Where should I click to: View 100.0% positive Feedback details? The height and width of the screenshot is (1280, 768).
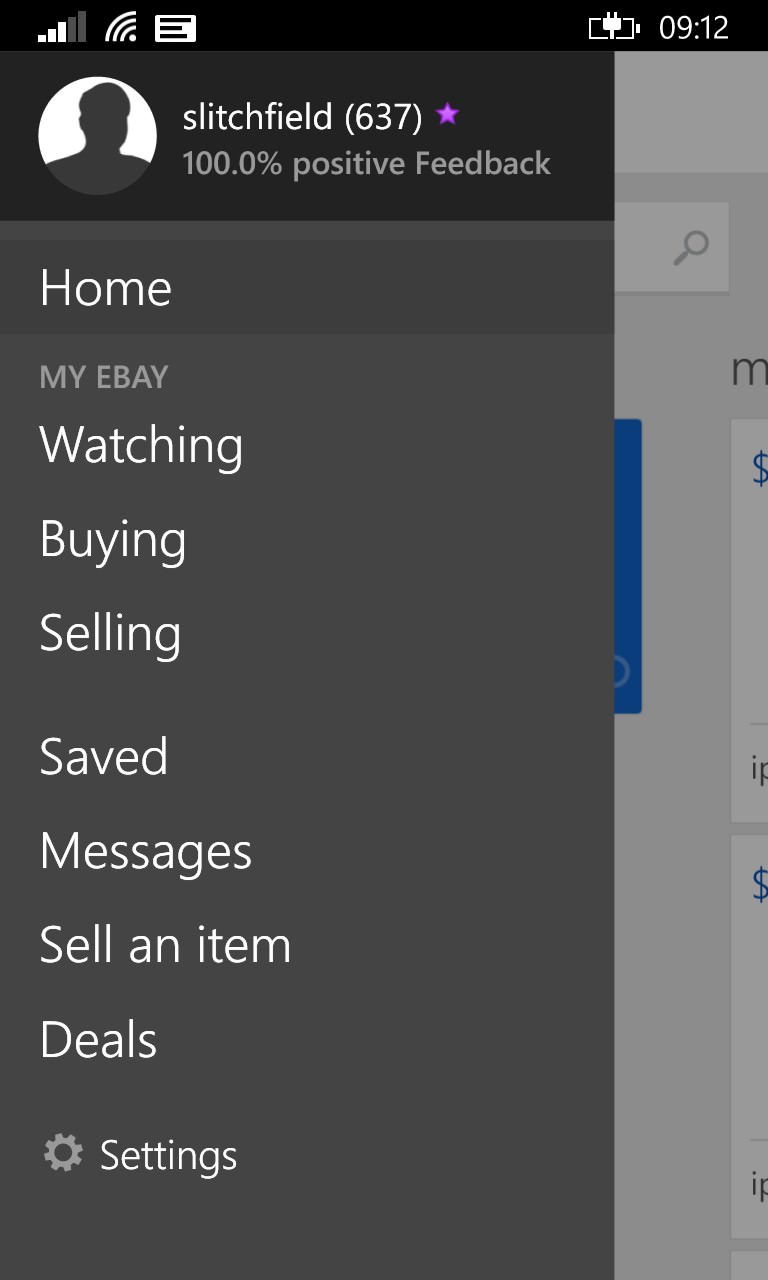point(366,164)
